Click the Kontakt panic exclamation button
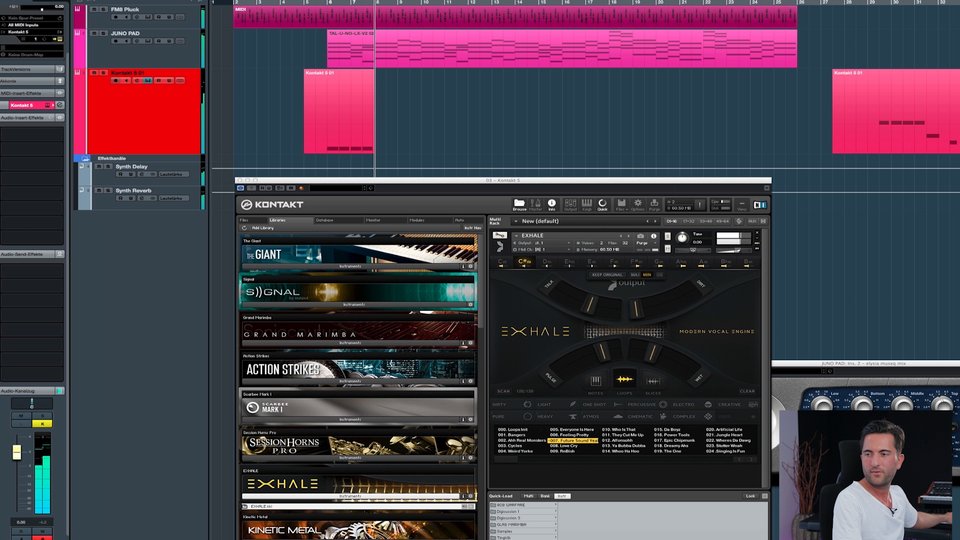 pyautogui.click(x=700, y=205)
